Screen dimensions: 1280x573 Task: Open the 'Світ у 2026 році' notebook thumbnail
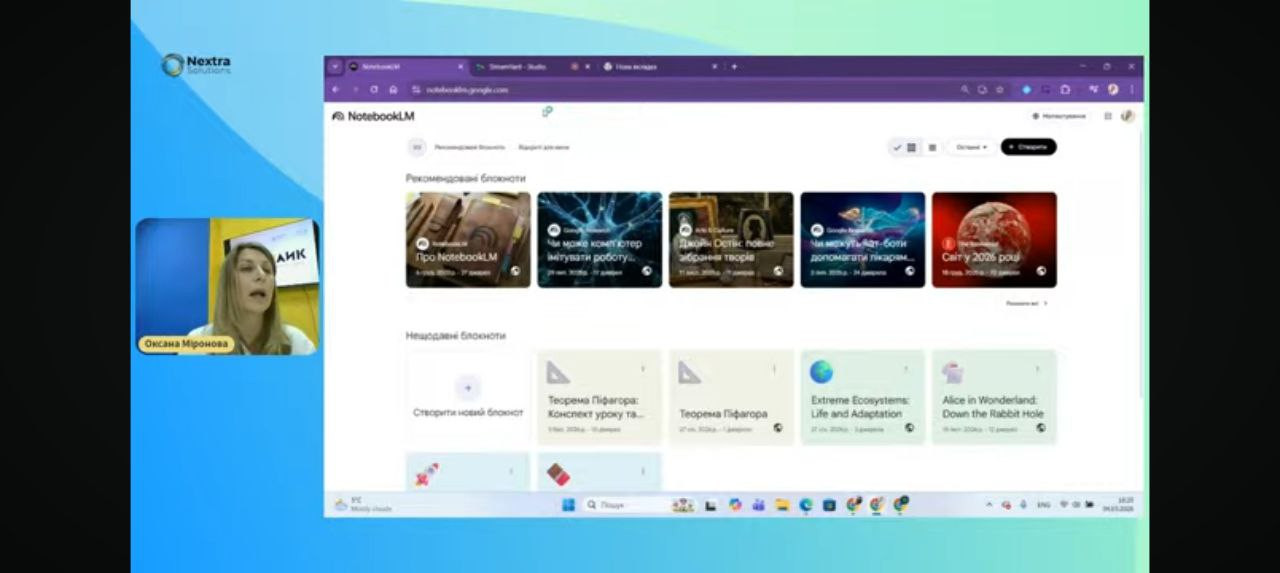coord(994,239)
